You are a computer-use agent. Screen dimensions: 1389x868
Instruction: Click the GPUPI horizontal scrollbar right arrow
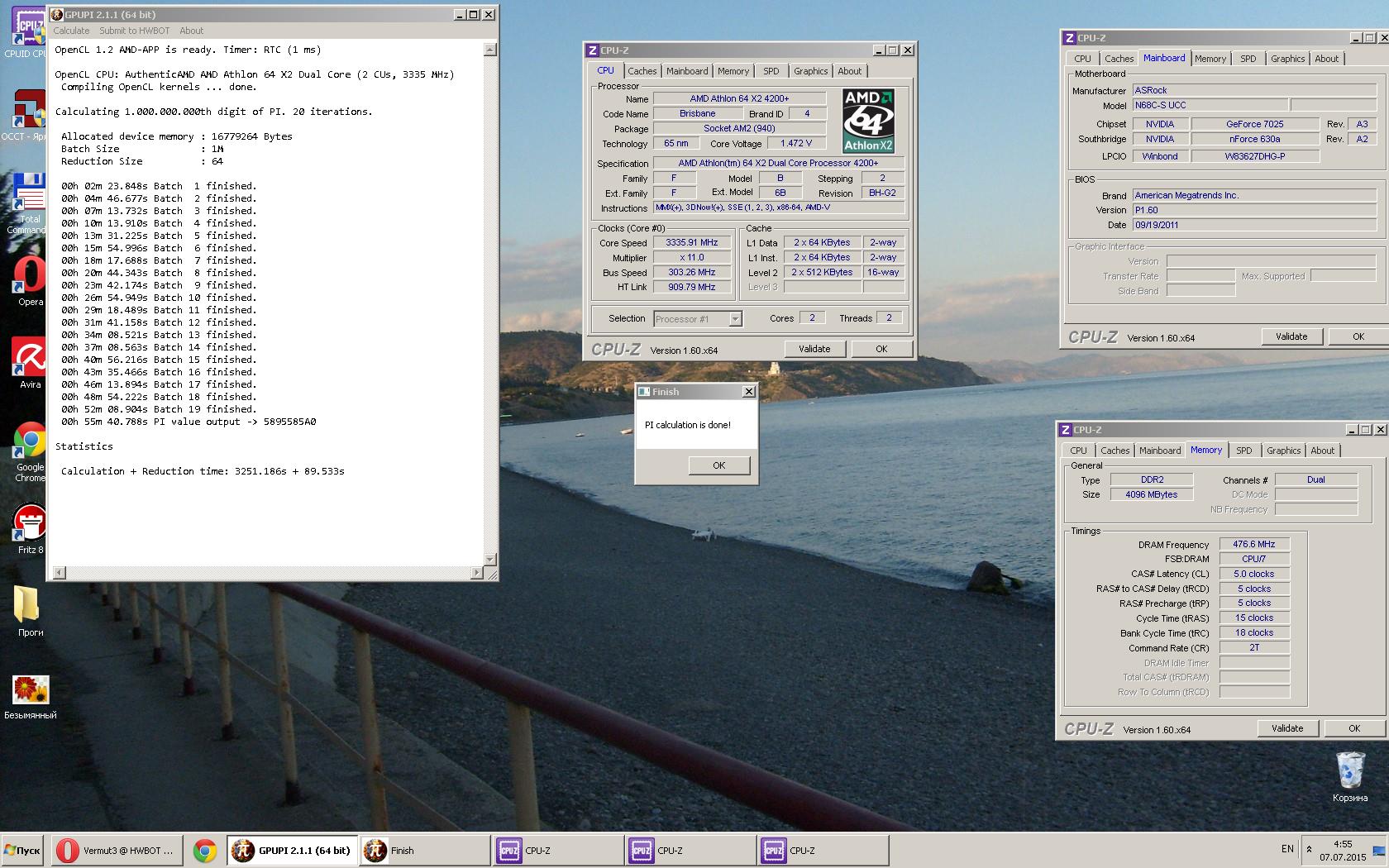pos(477,573)
